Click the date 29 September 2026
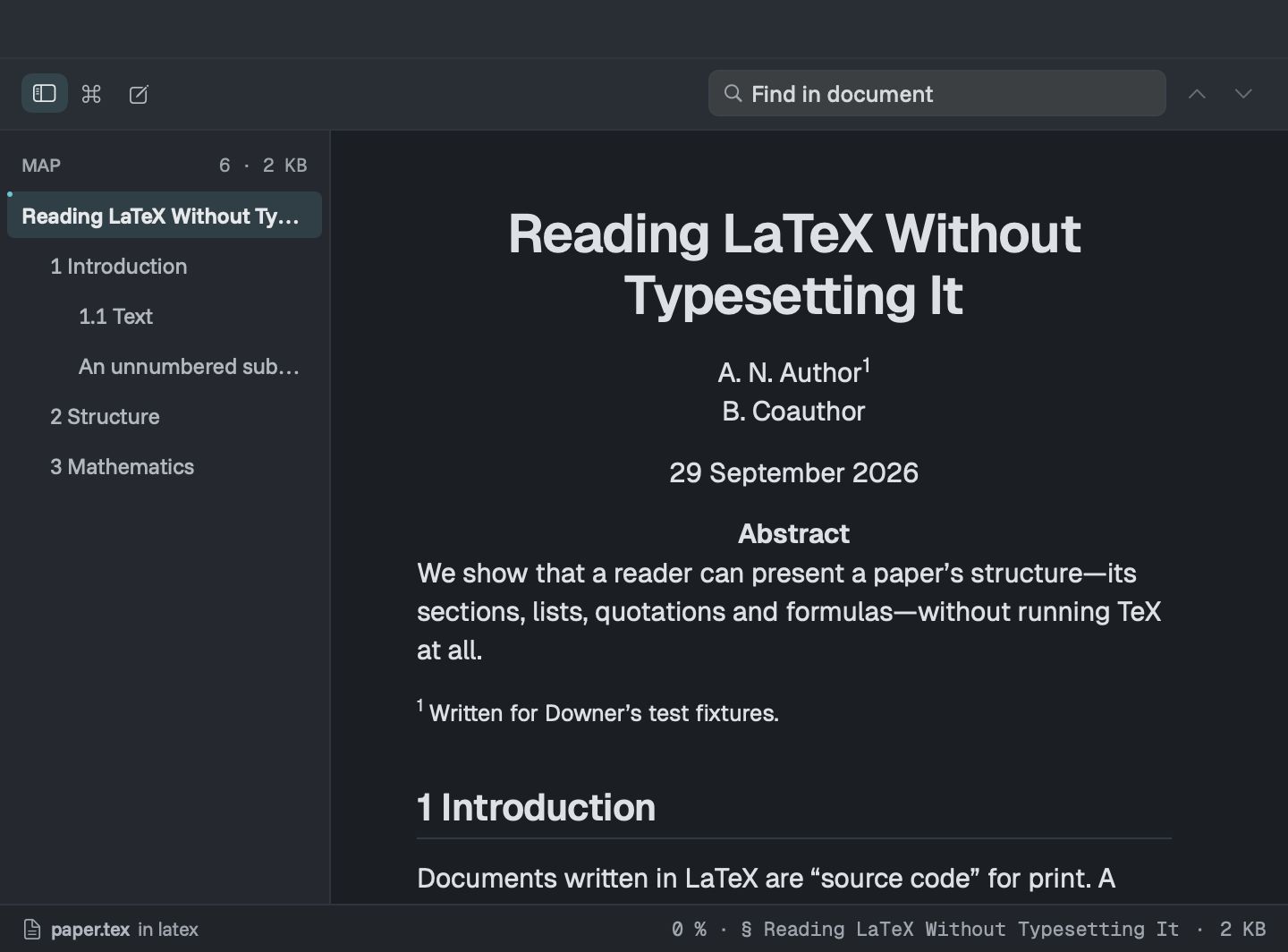This screenshot has width=1288, height=952. pyautogui.click(x=794, y=472)
